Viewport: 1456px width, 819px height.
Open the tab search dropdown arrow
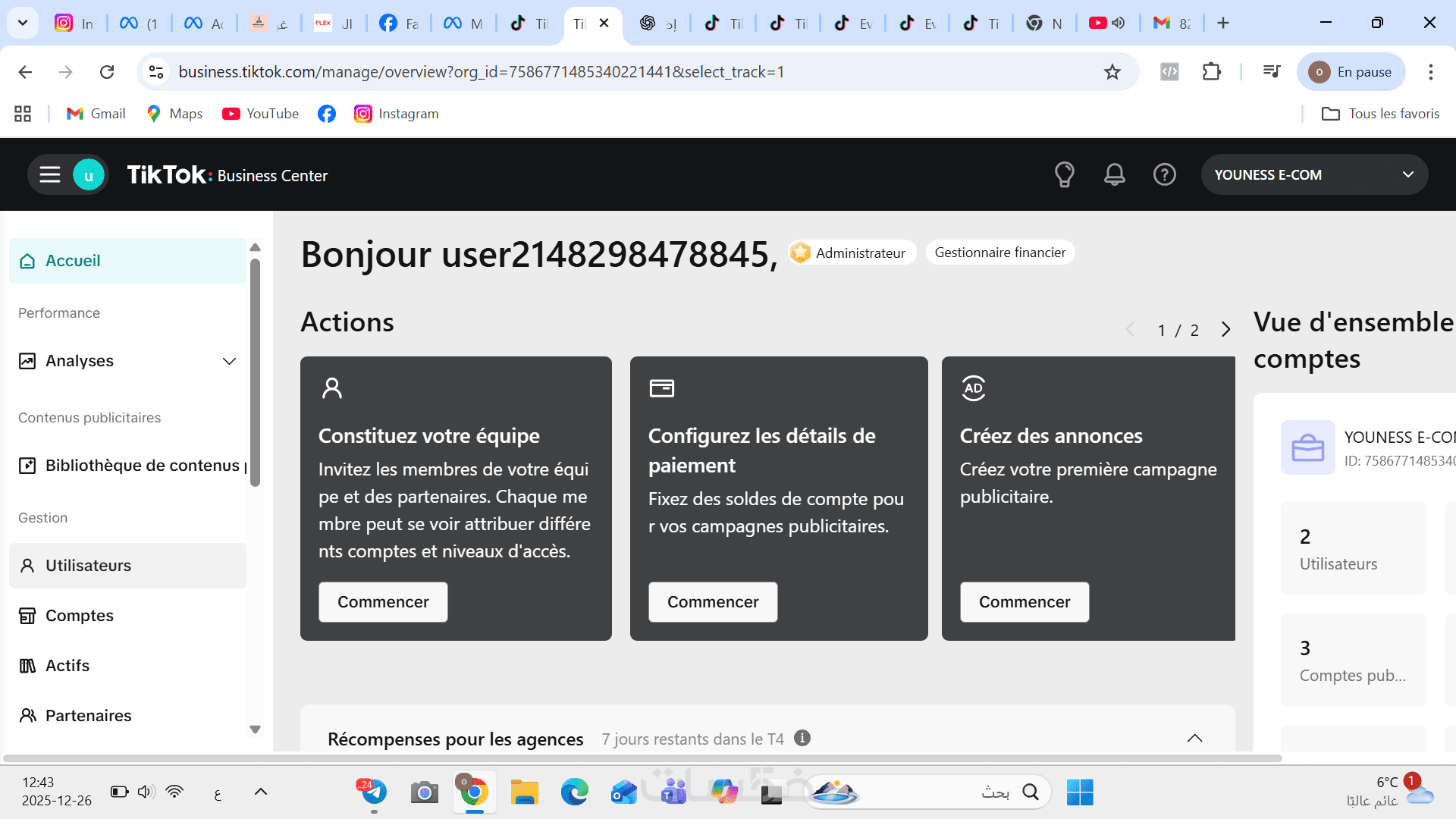23,23
